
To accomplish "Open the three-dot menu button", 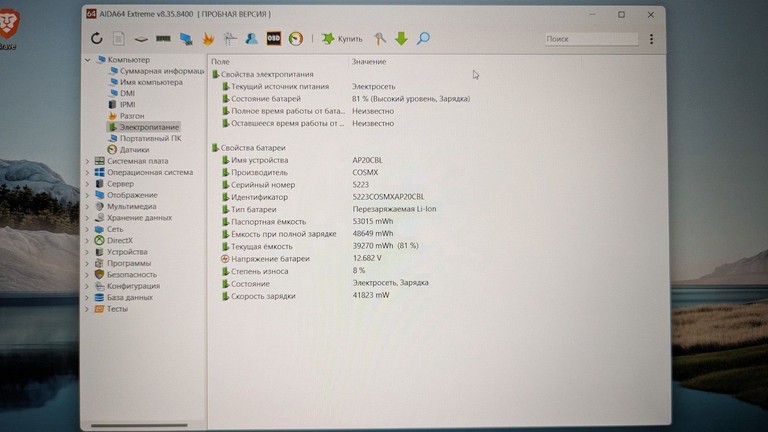I will [x=651, y=39].
